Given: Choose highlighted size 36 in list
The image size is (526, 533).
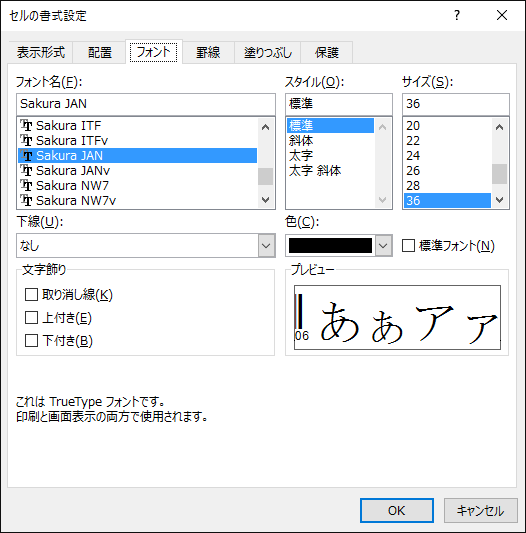Looking at the screenshot, I should tap(447, 200).
